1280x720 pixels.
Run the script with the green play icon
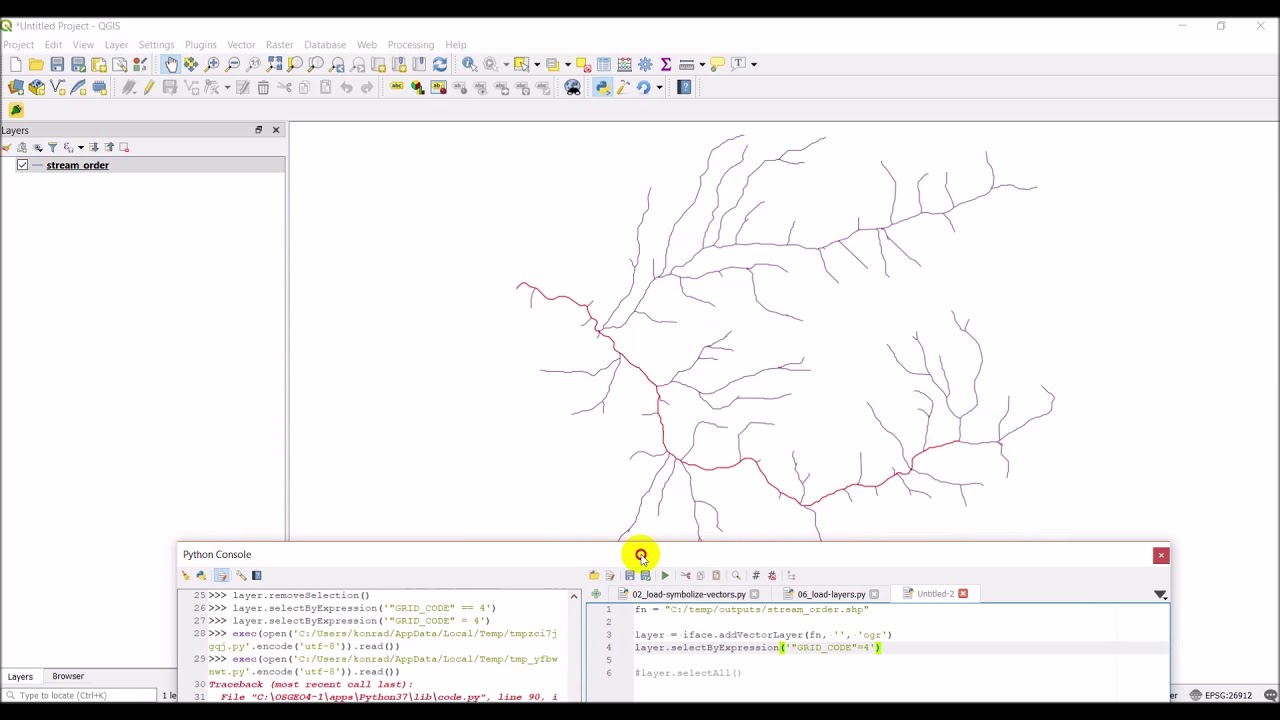(664, 575)
